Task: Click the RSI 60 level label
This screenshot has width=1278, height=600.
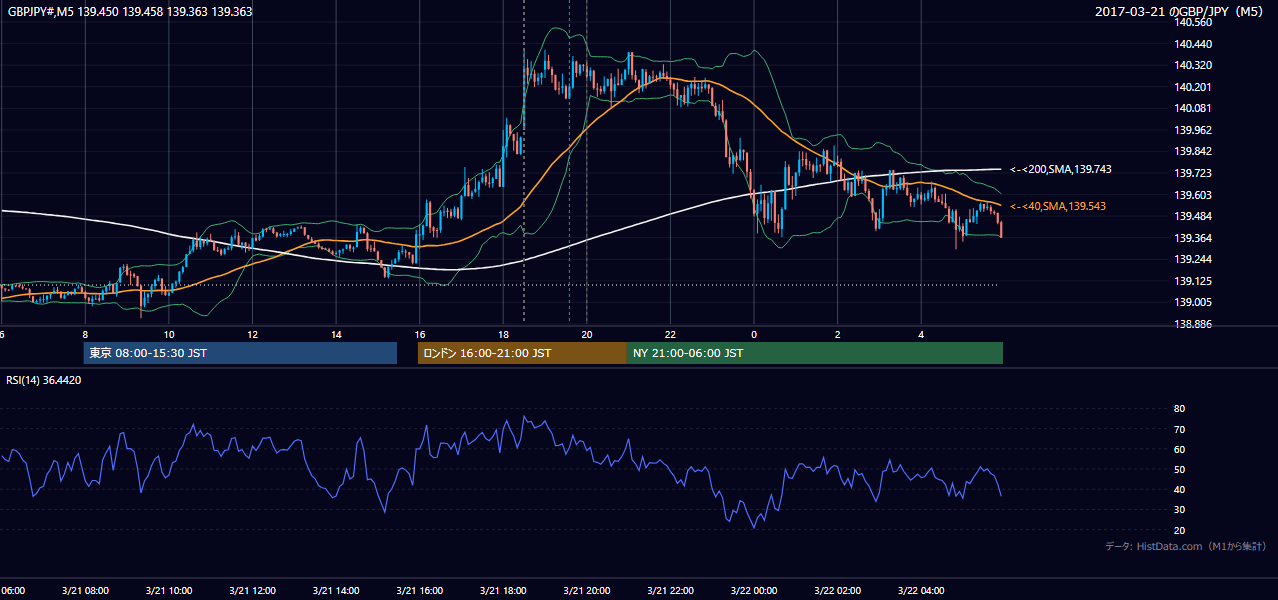Action: point(1179,449)
